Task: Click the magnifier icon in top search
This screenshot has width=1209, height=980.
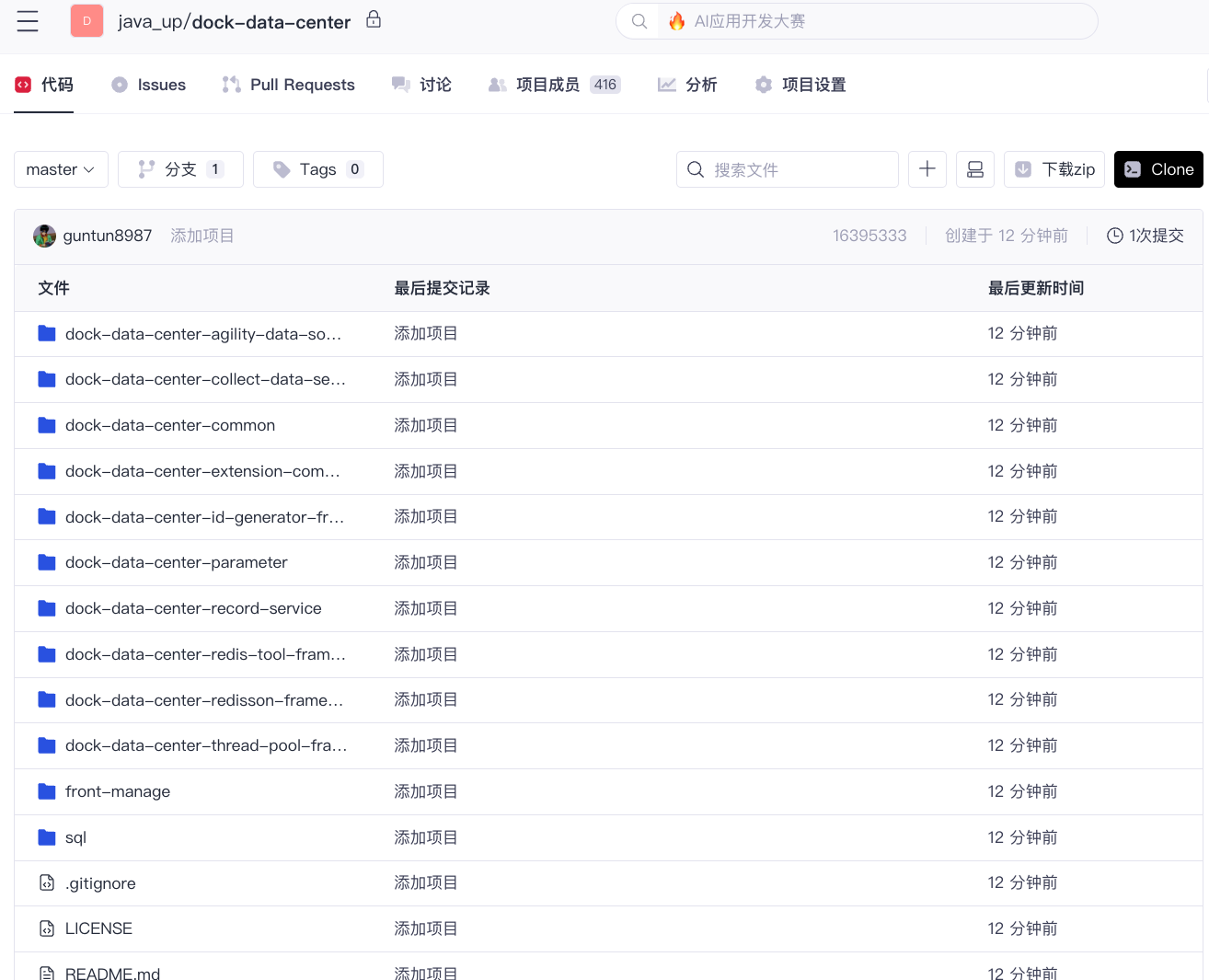Action: pyautogui.click(x=639, y=21)
